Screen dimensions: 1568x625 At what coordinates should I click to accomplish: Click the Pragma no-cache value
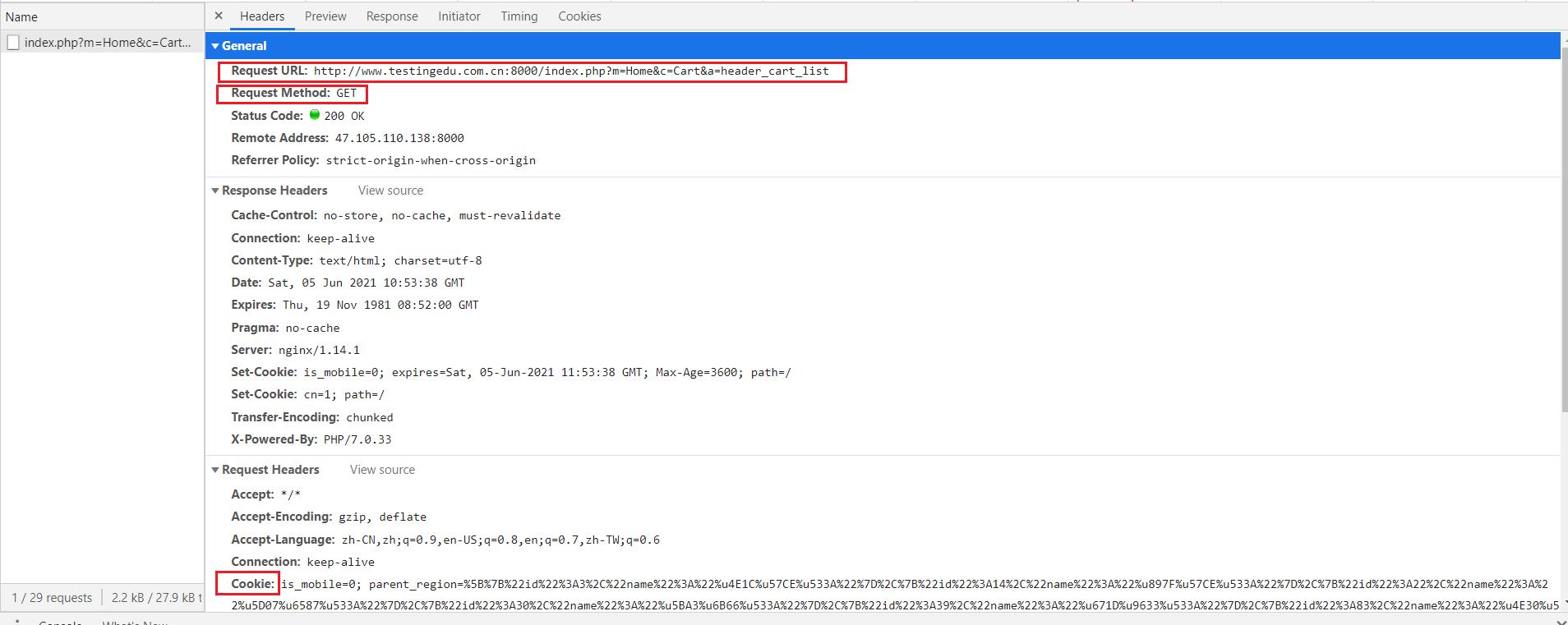click(x=312, y=329)
